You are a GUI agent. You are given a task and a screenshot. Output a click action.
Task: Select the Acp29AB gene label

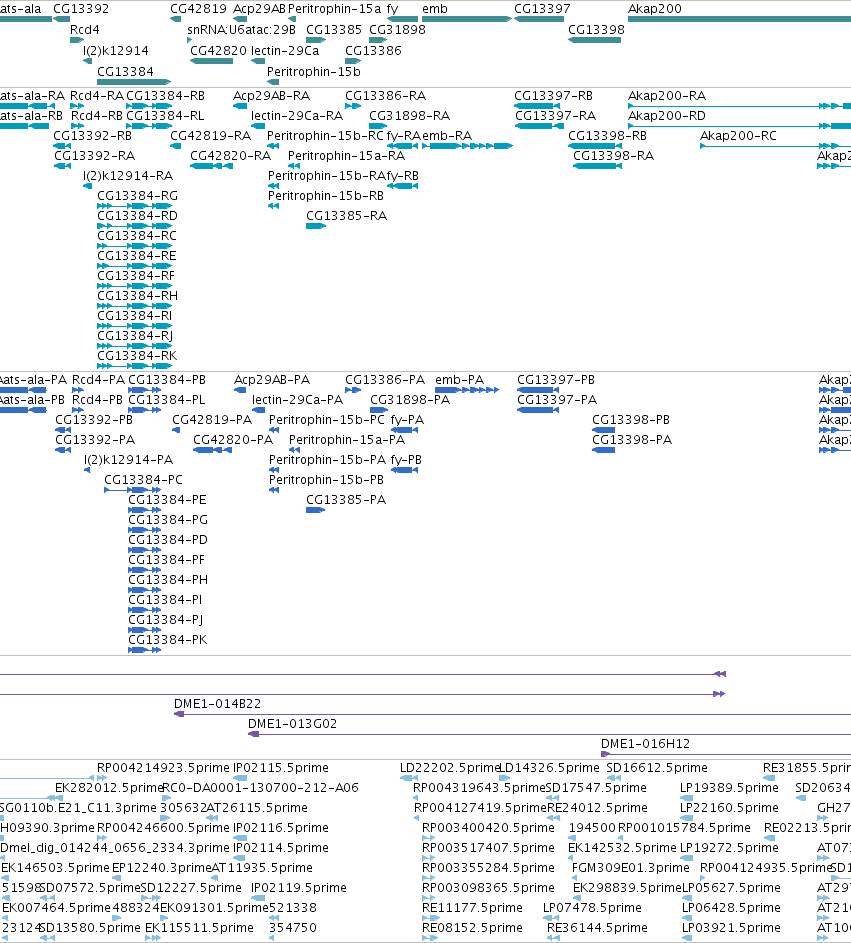259,9
